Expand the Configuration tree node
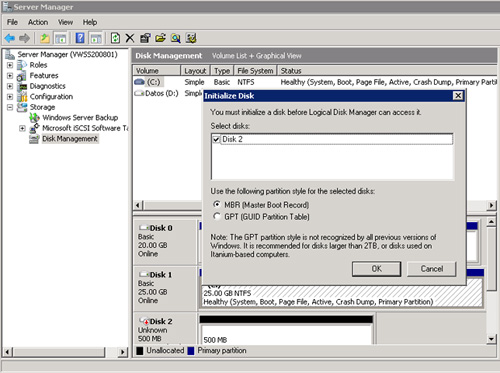500x373 pixels. 10,97
